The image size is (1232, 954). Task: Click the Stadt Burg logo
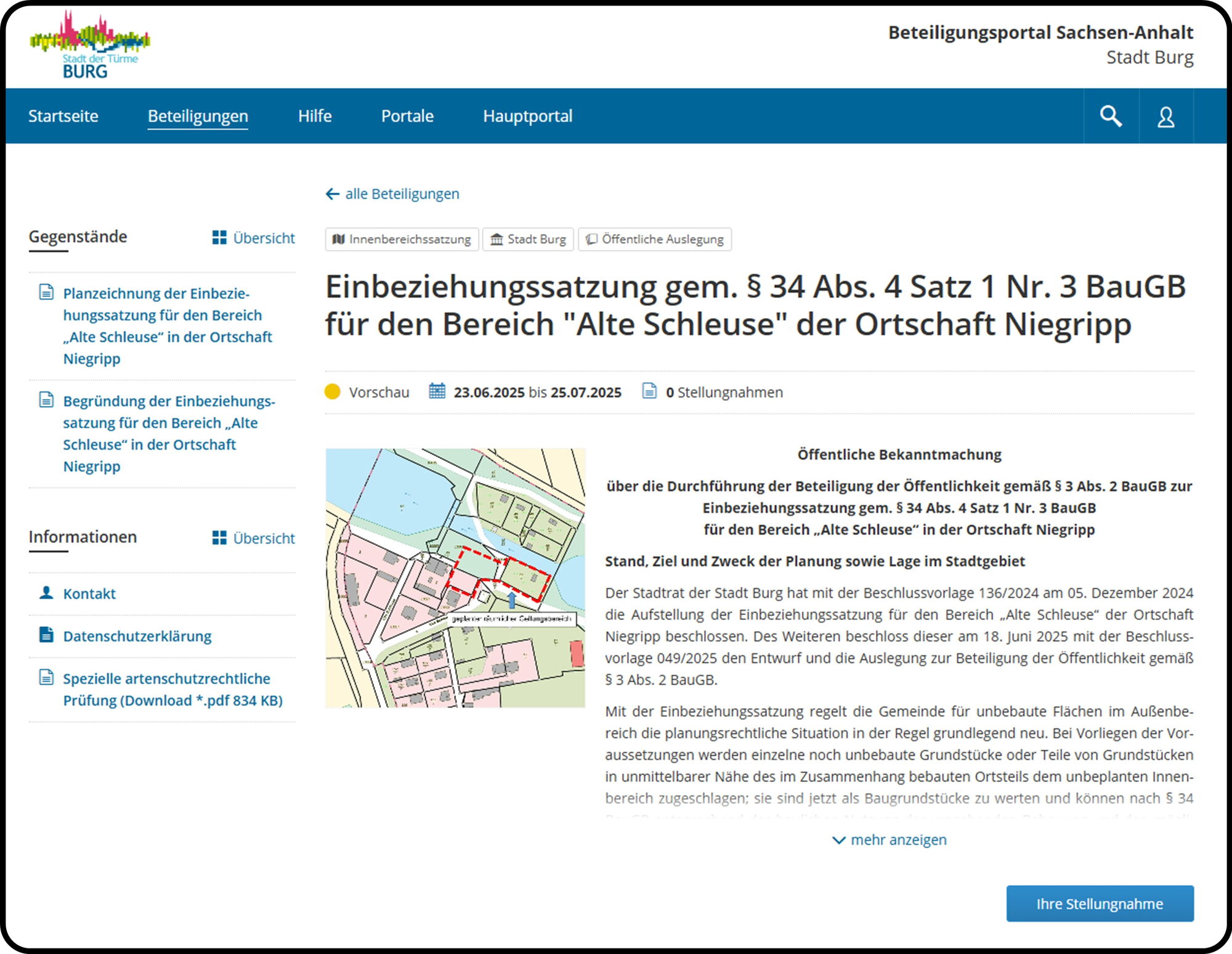click(x=90, y=44)
